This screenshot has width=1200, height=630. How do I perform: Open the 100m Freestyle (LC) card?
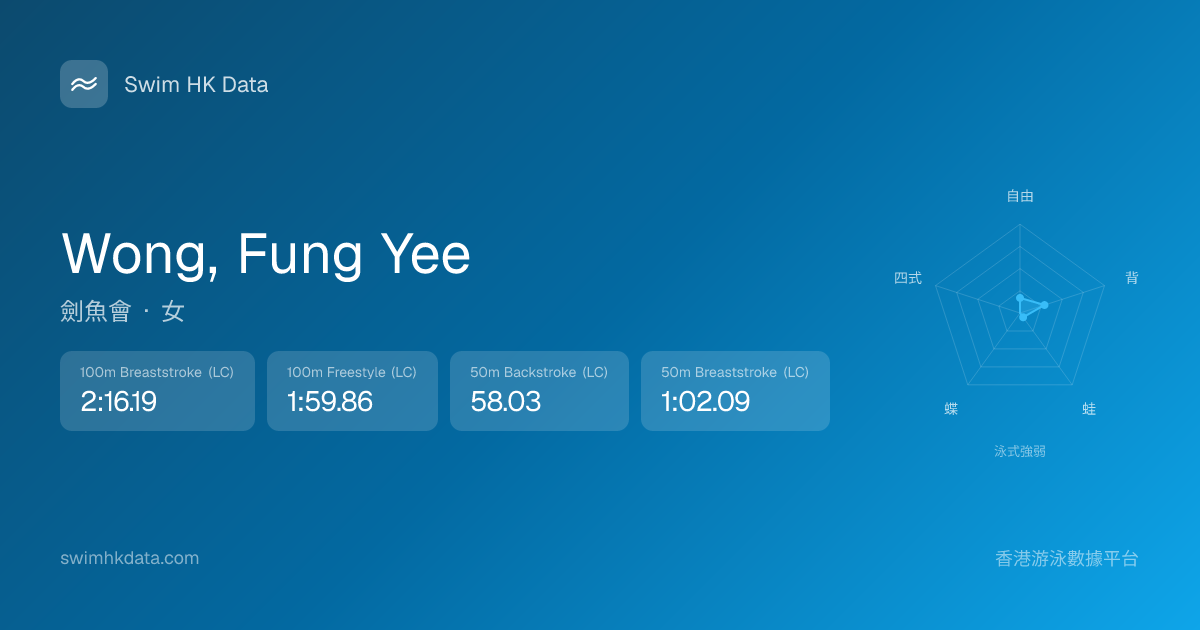pyautogui.click(x=352, y=390)
